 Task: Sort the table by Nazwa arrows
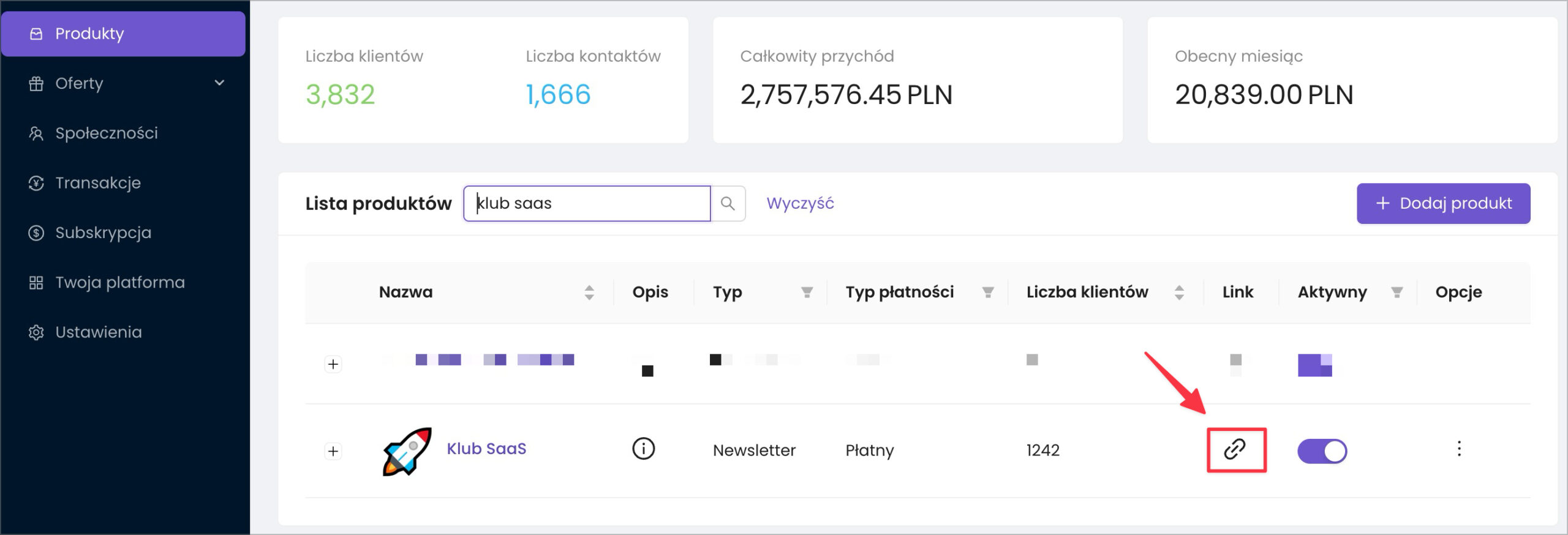[589, 293]
